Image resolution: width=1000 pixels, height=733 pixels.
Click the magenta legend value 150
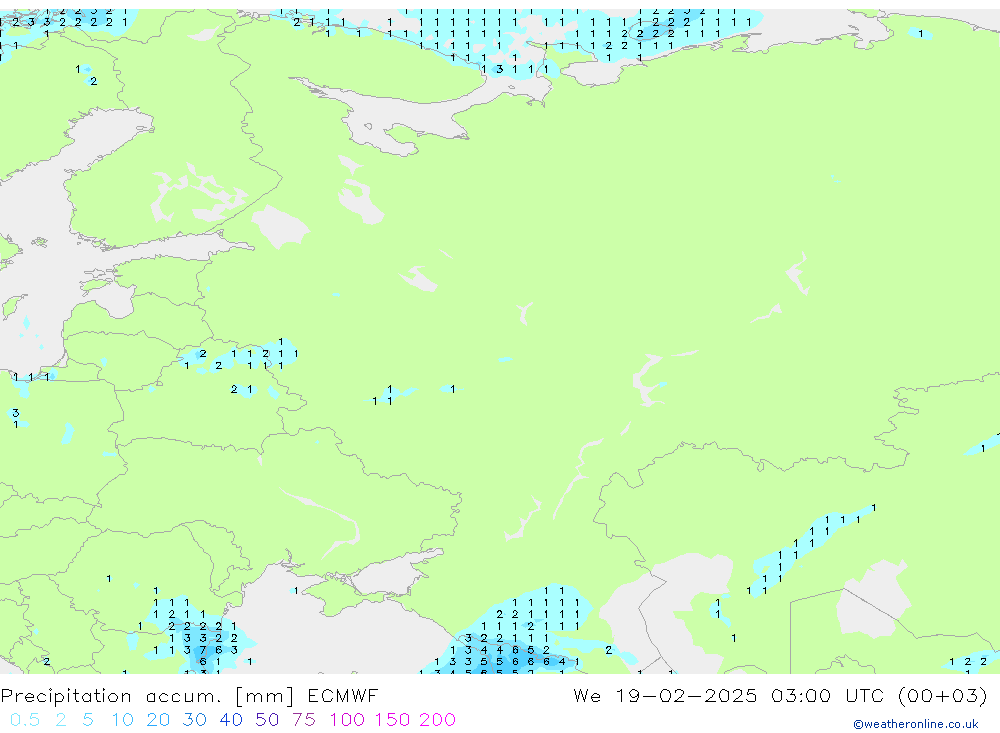pyautogui.click(x=392, y=720)
